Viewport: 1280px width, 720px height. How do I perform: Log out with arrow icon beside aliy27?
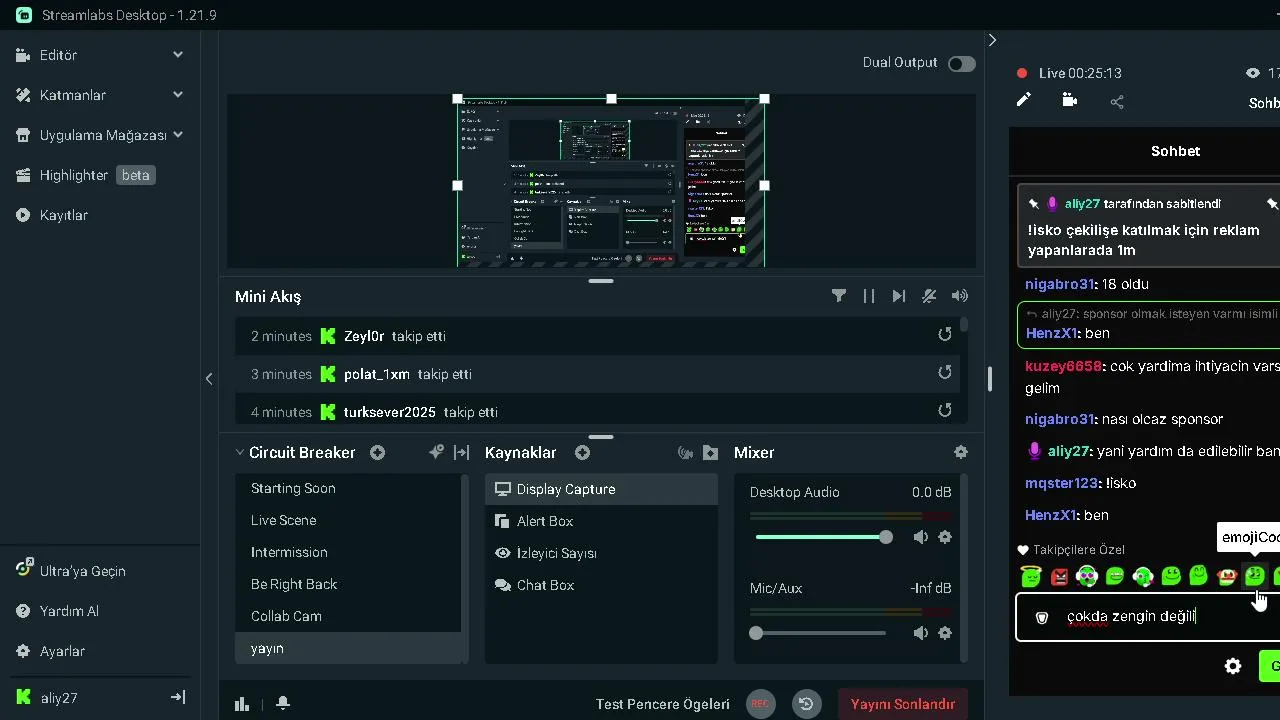tap(178, 697)
